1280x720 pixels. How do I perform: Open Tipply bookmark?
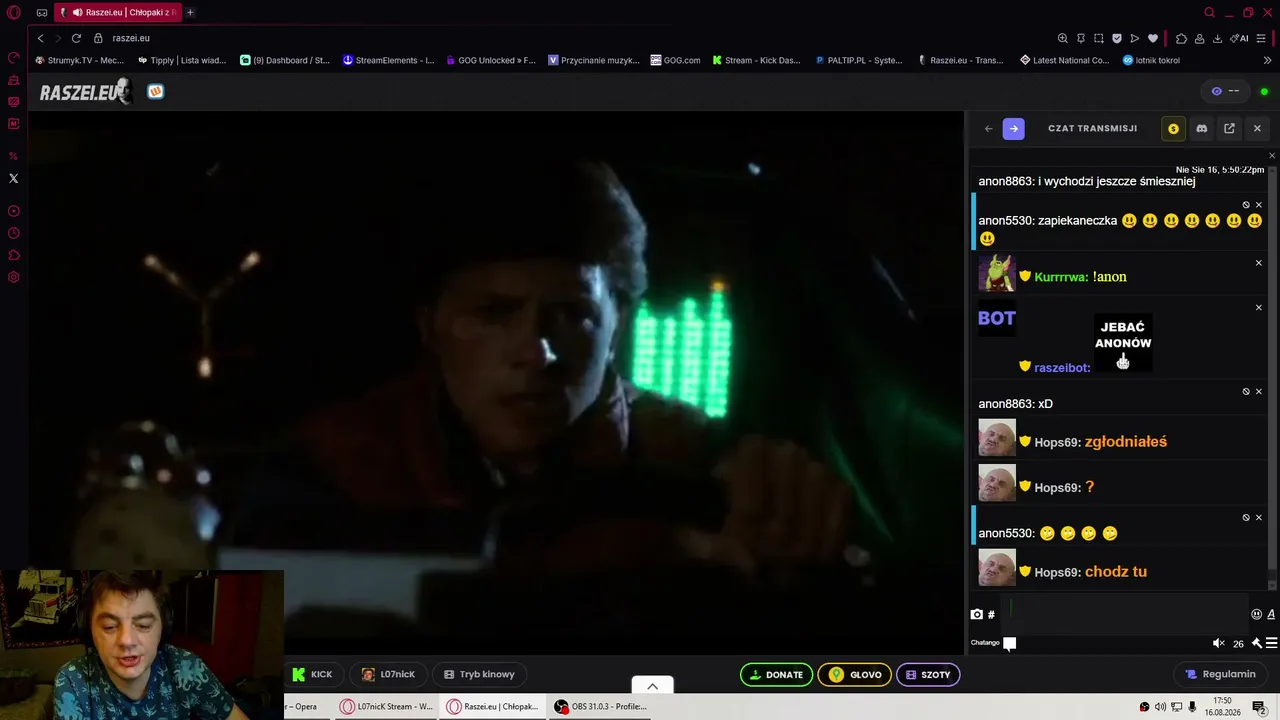182,60
